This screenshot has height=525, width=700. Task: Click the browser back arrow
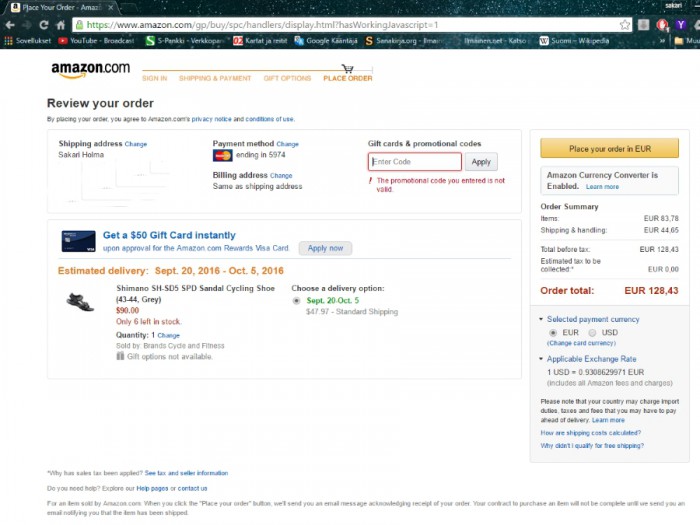pos(10,25)
